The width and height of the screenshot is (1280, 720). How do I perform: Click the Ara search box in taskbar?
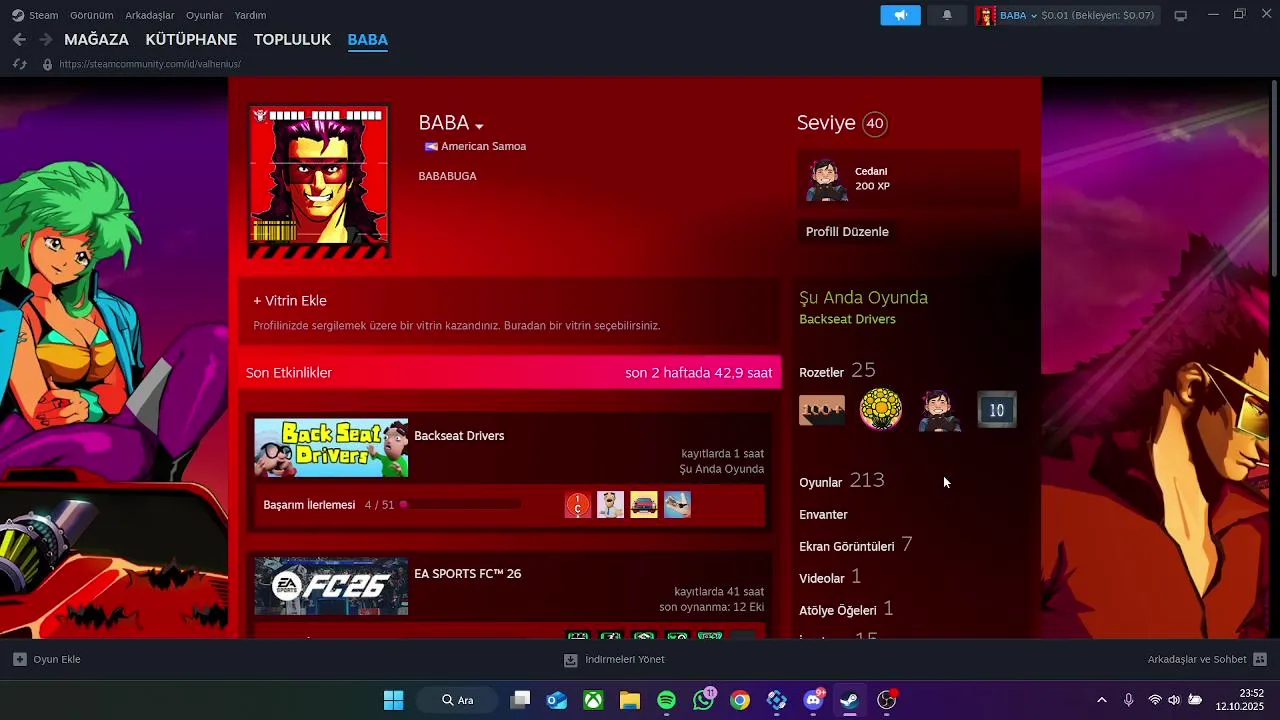coord(458,700)
